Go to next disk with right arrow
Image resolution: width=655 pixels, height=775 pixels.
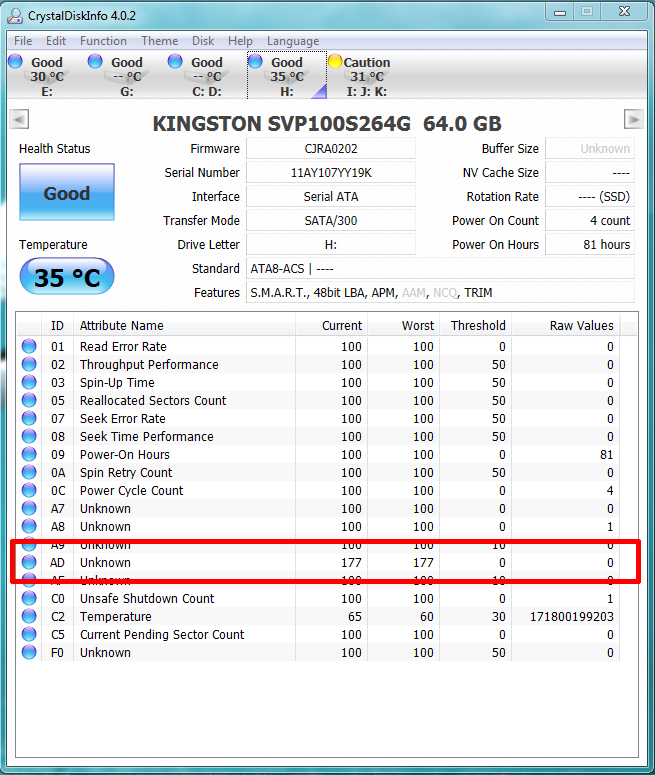click(634, 119)
